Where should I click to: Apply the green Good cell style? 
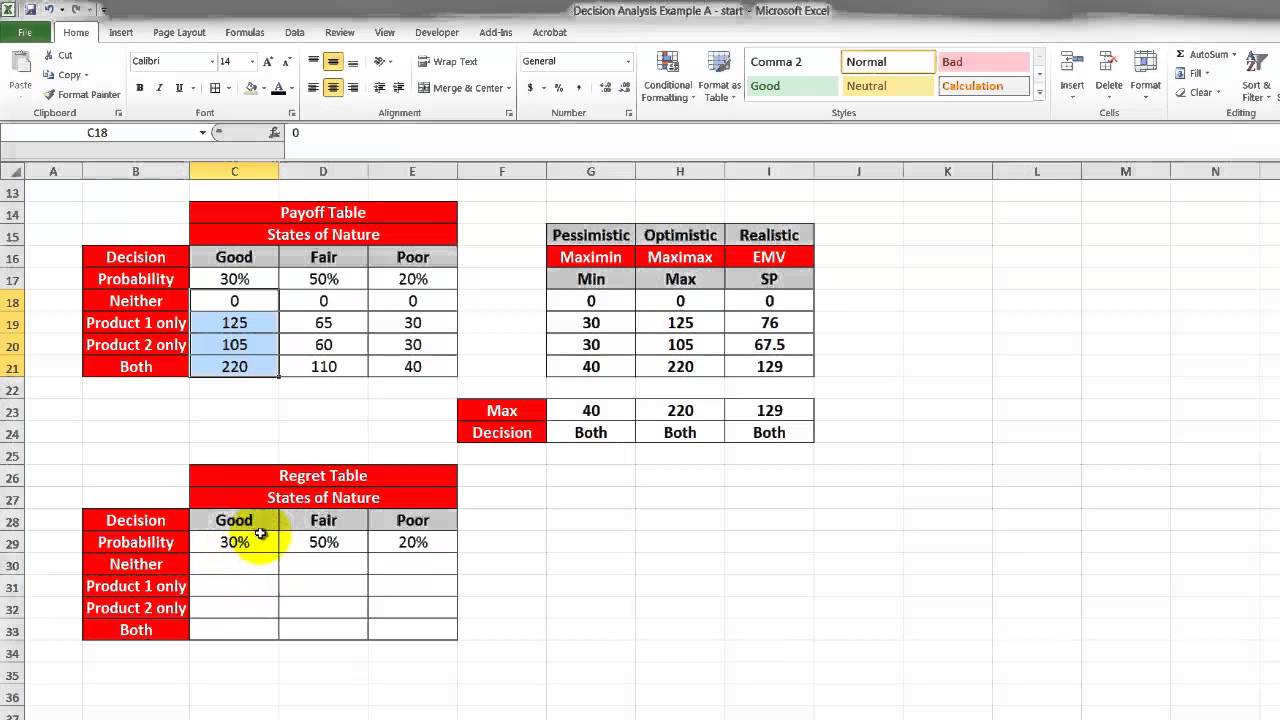coord(792,86)
